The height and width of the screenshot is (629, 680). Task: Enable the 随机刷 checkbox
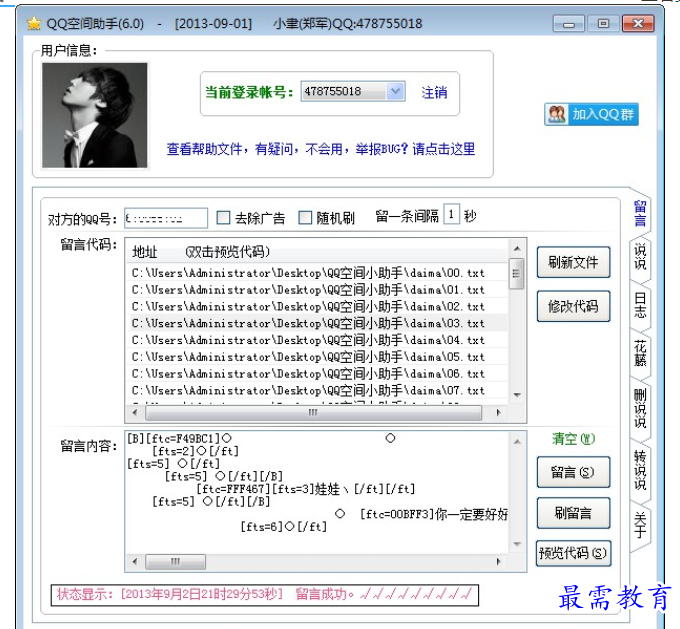305,217
